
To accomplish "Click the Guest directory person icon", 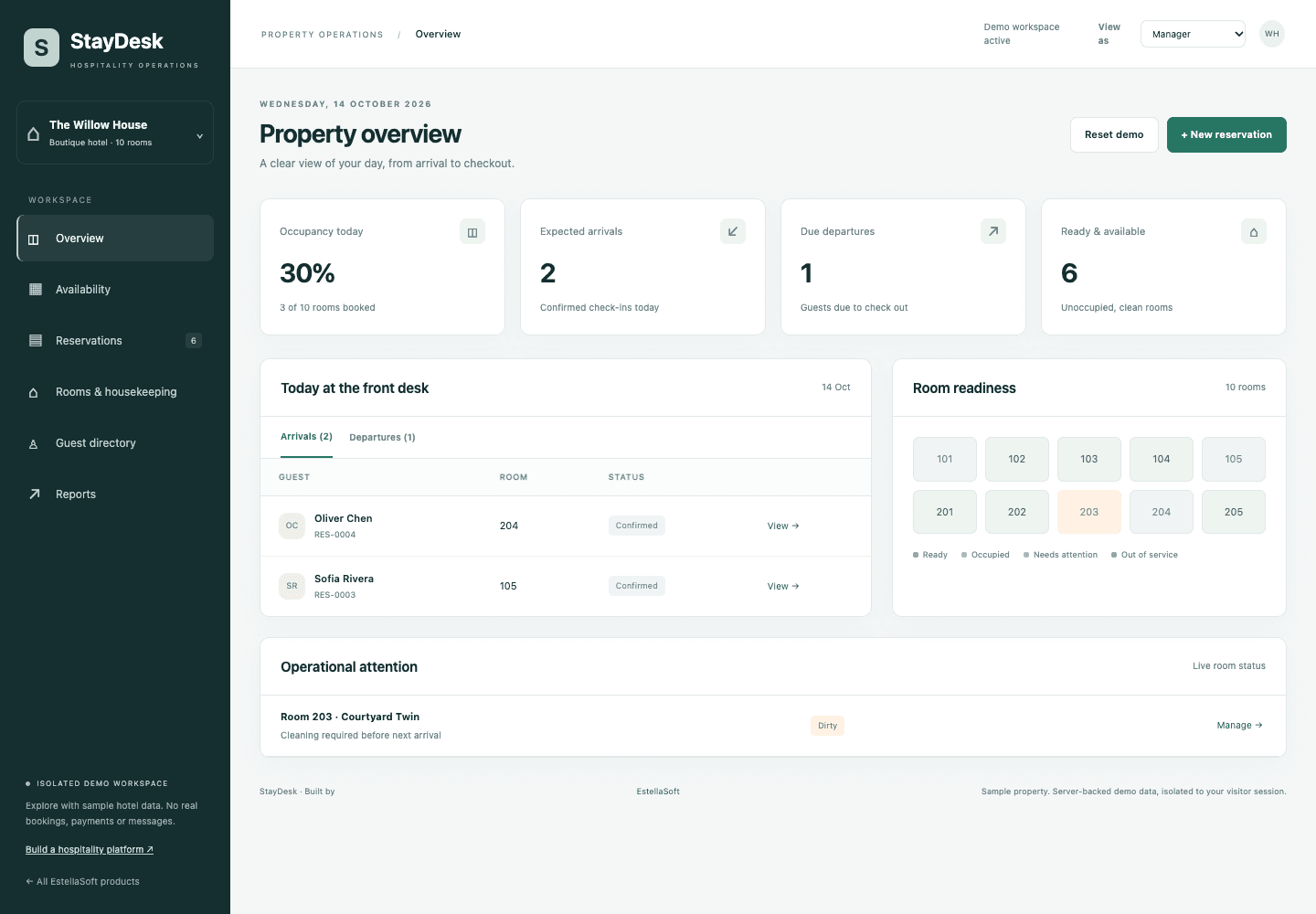I will (34, 444).
